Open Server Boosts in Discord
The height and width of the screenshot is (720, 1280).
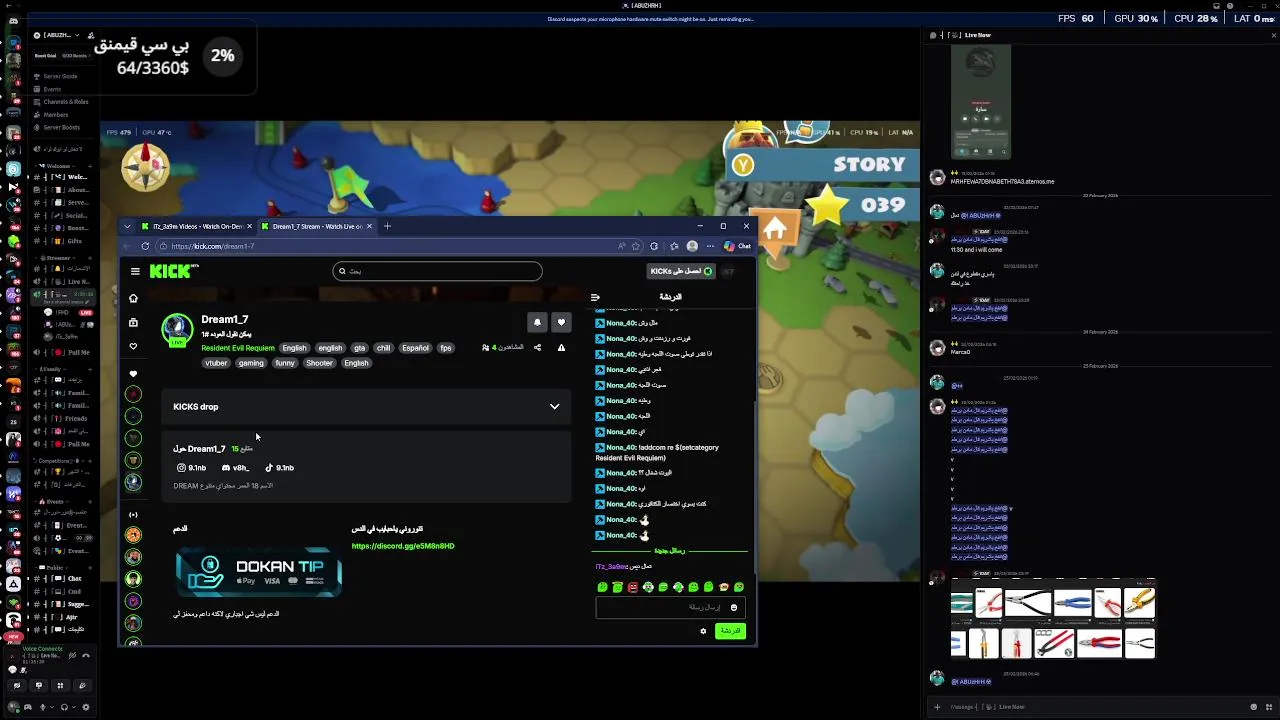coord(61,128)
